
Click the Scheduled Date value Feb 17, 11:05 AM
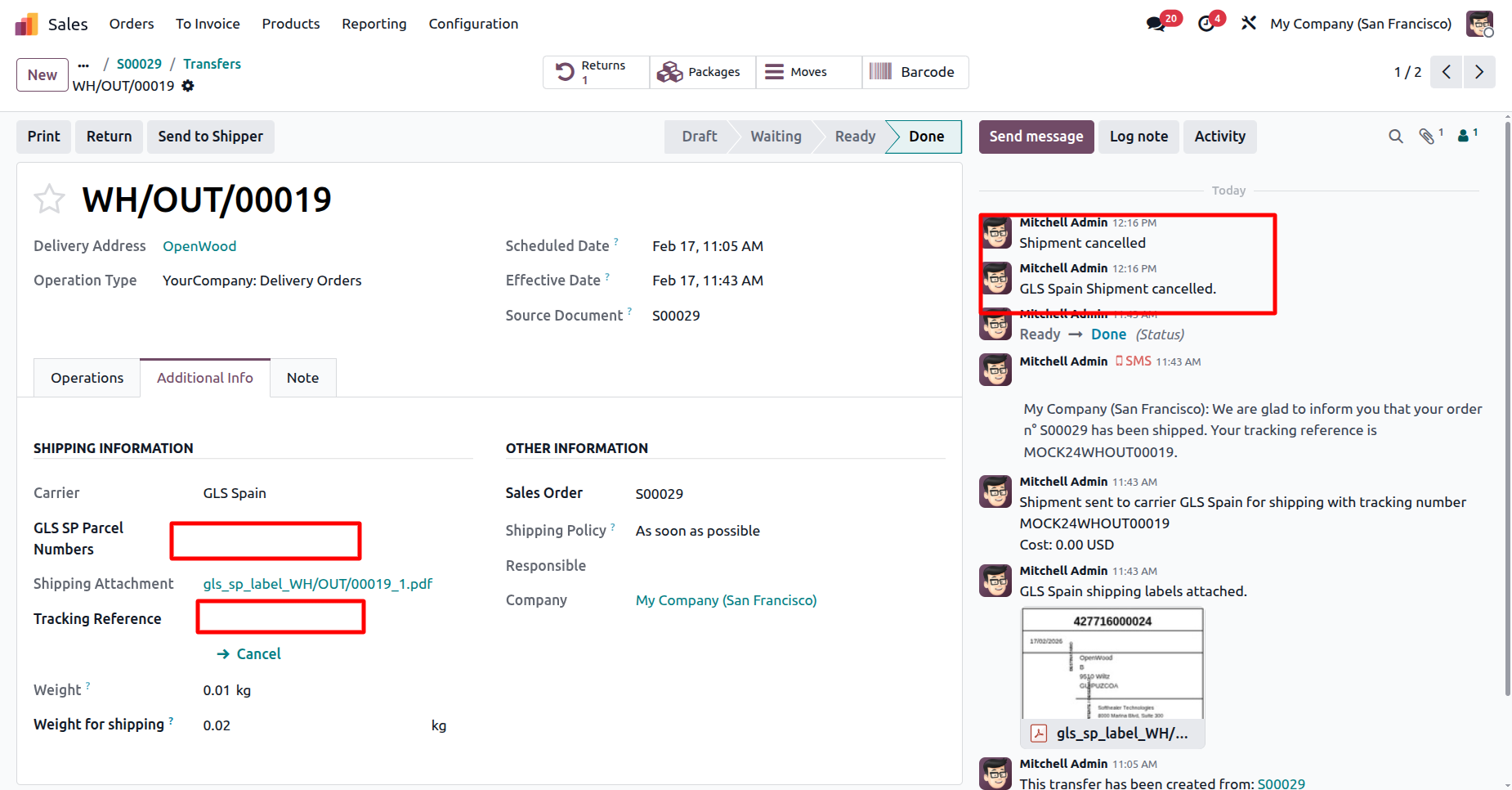[x=708, y=246]
